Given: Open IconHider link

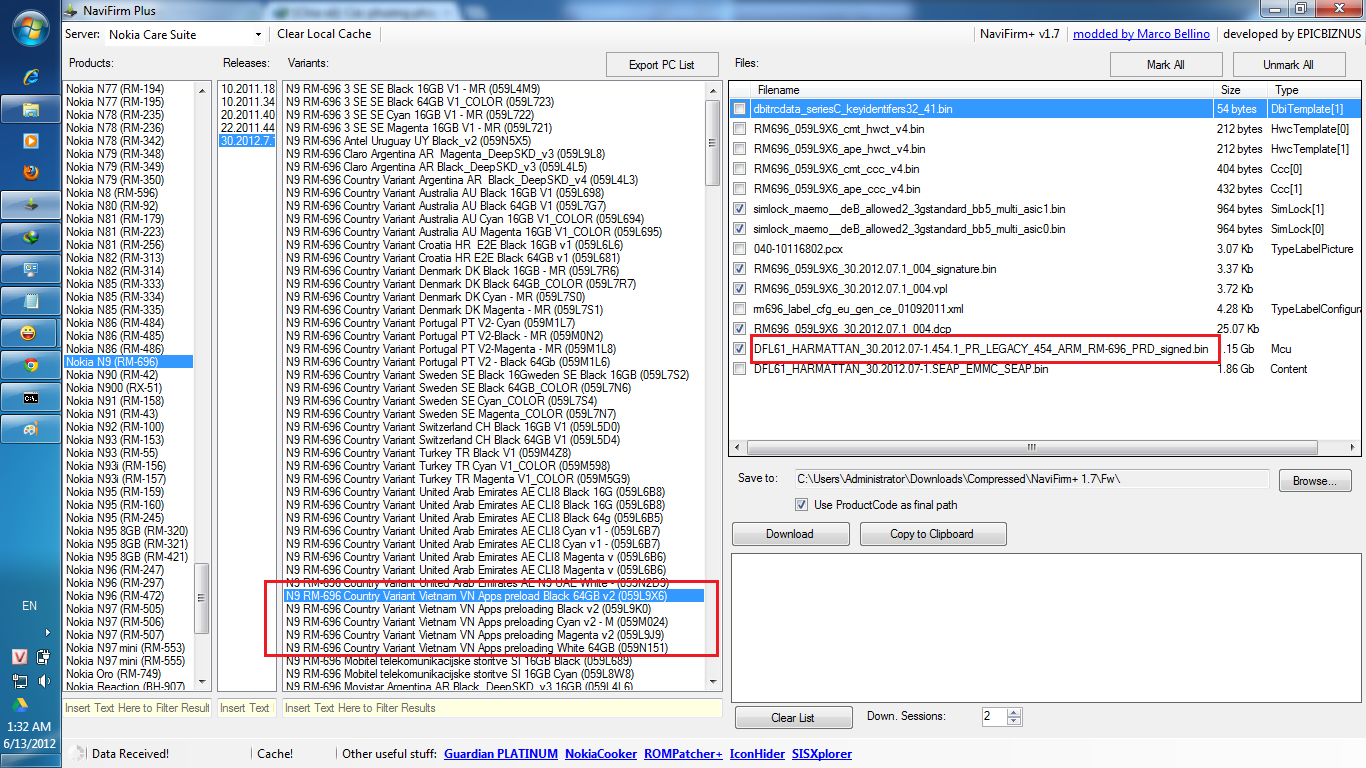Looking at the screenshot, I should click(x=757, y=754).
